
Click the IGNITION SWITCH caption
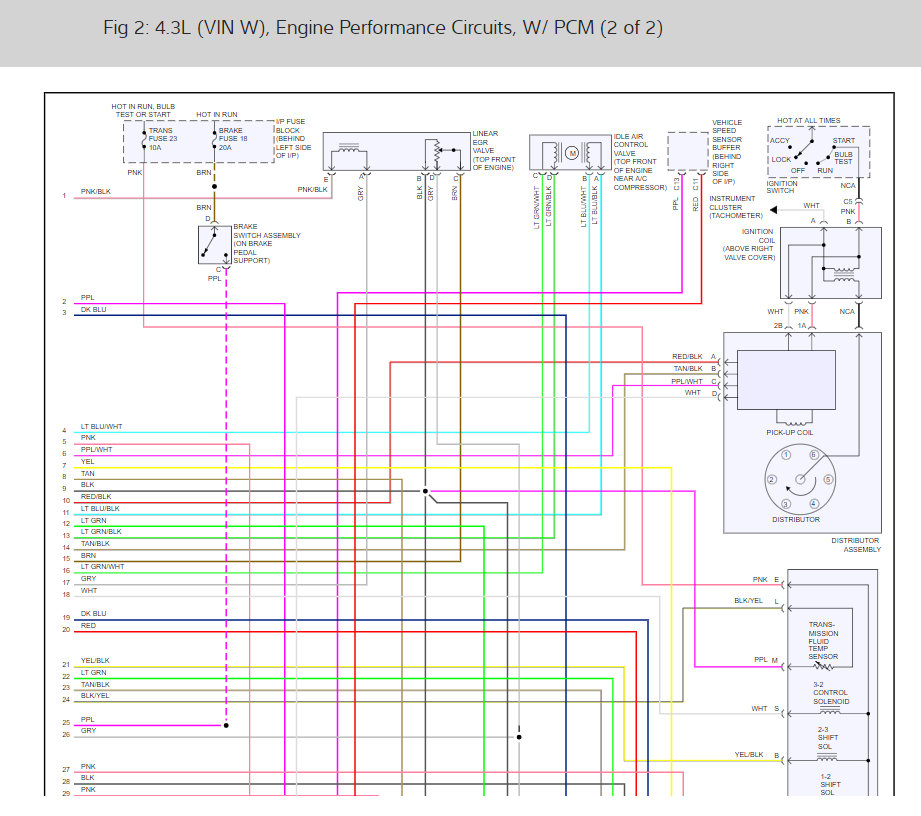pos(782,187)
